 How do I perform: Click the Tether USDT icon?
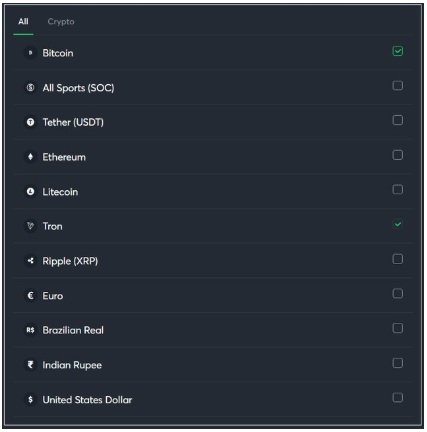tap(30, 122)
